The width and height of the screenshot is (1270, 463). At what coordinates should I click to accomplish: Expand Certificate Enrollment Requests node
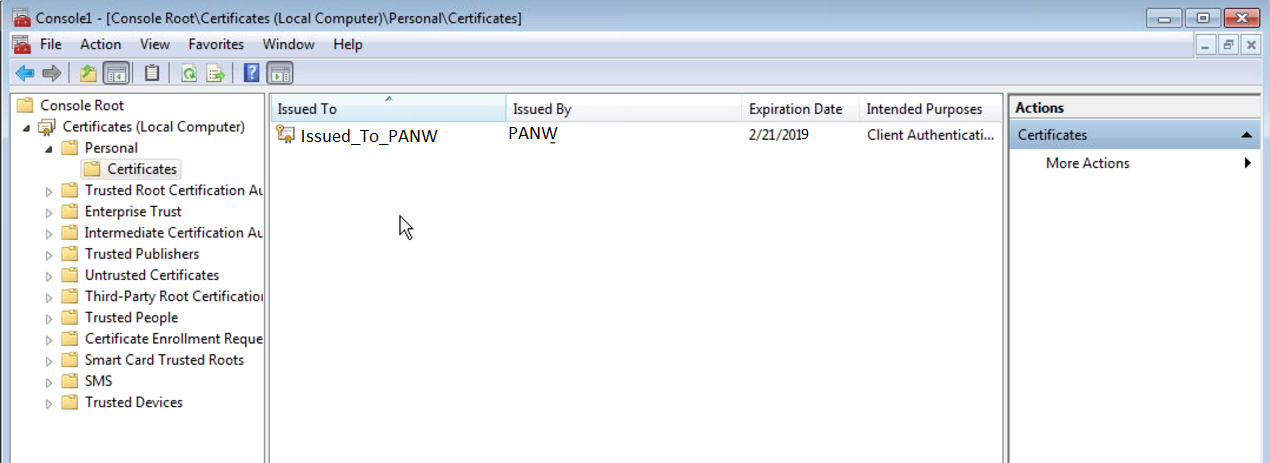tap(49, 339)
